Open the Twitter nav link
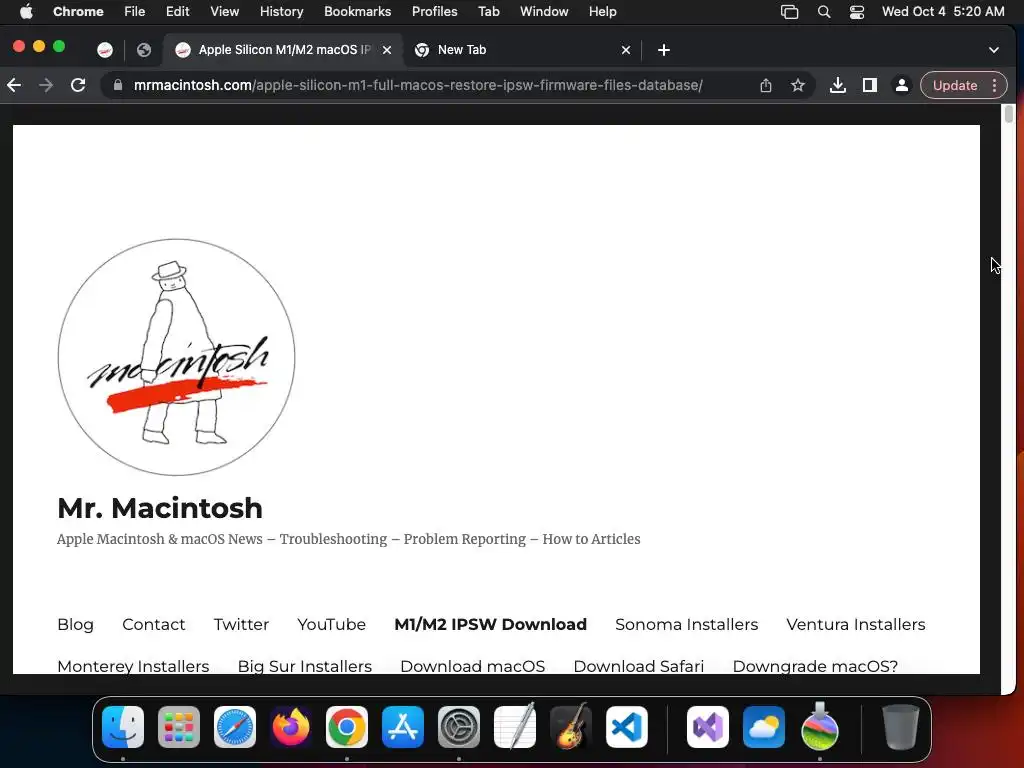The width and height of the screenshot is (1024, 768). click(241, 624)
